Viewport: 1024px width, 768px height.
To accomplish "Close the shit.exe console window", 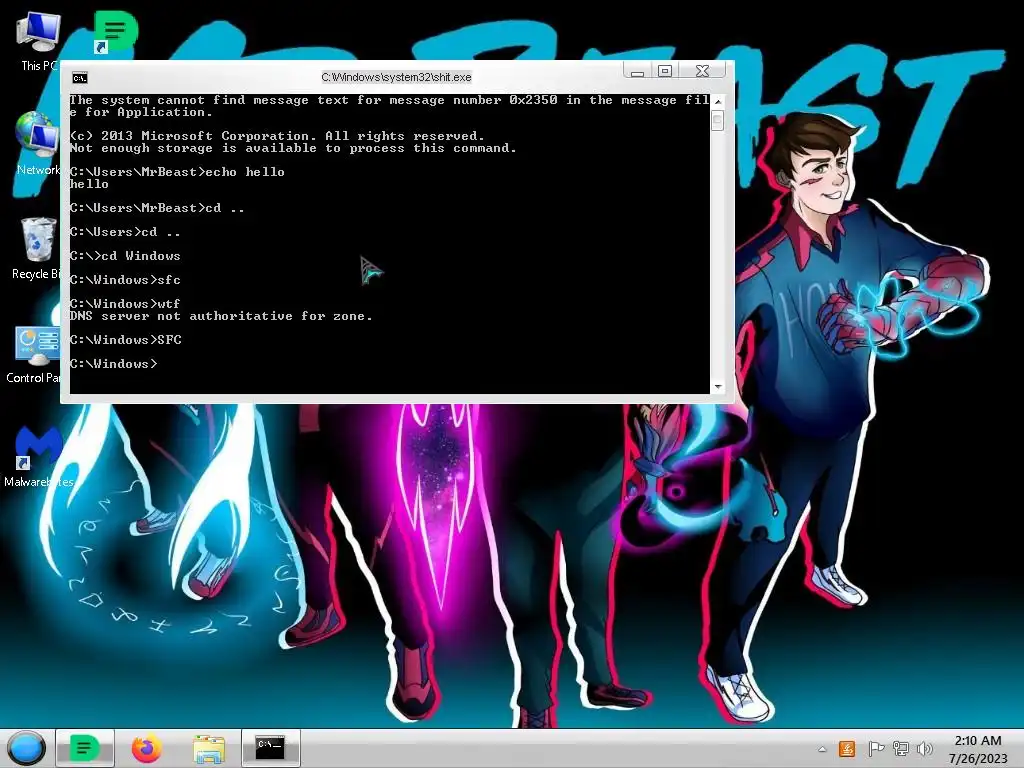I will (703, 71).
